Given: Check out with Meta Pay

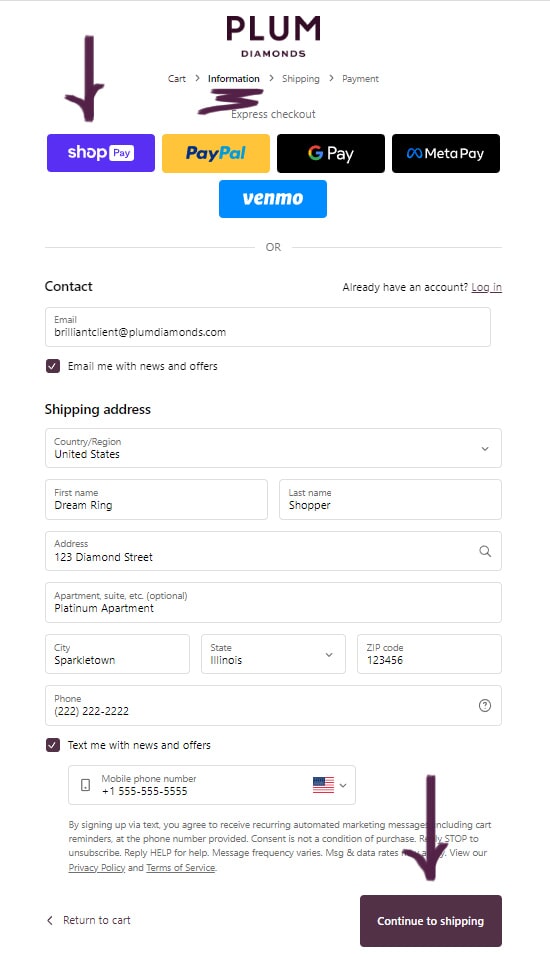Looking at the screenshot, I should (445, 153).
